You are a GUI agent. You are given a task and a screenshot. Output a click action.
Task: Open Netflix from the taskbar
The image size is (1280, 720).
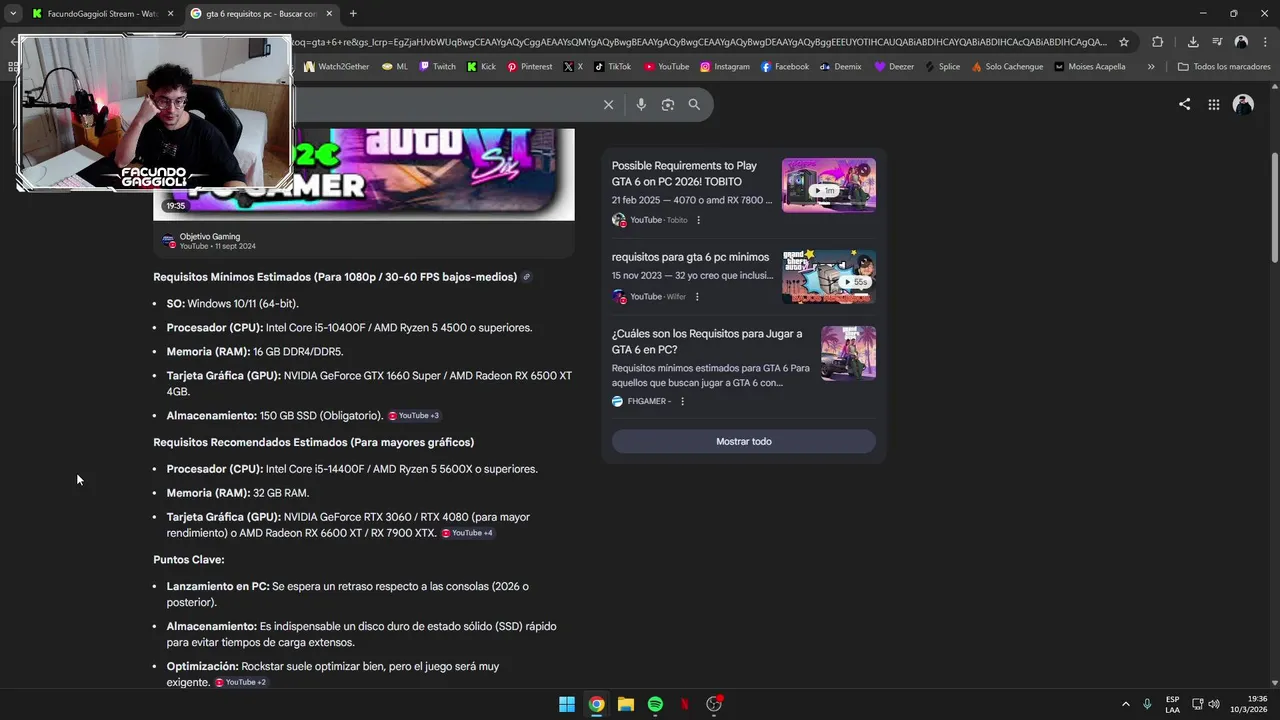tap(685, 704)
